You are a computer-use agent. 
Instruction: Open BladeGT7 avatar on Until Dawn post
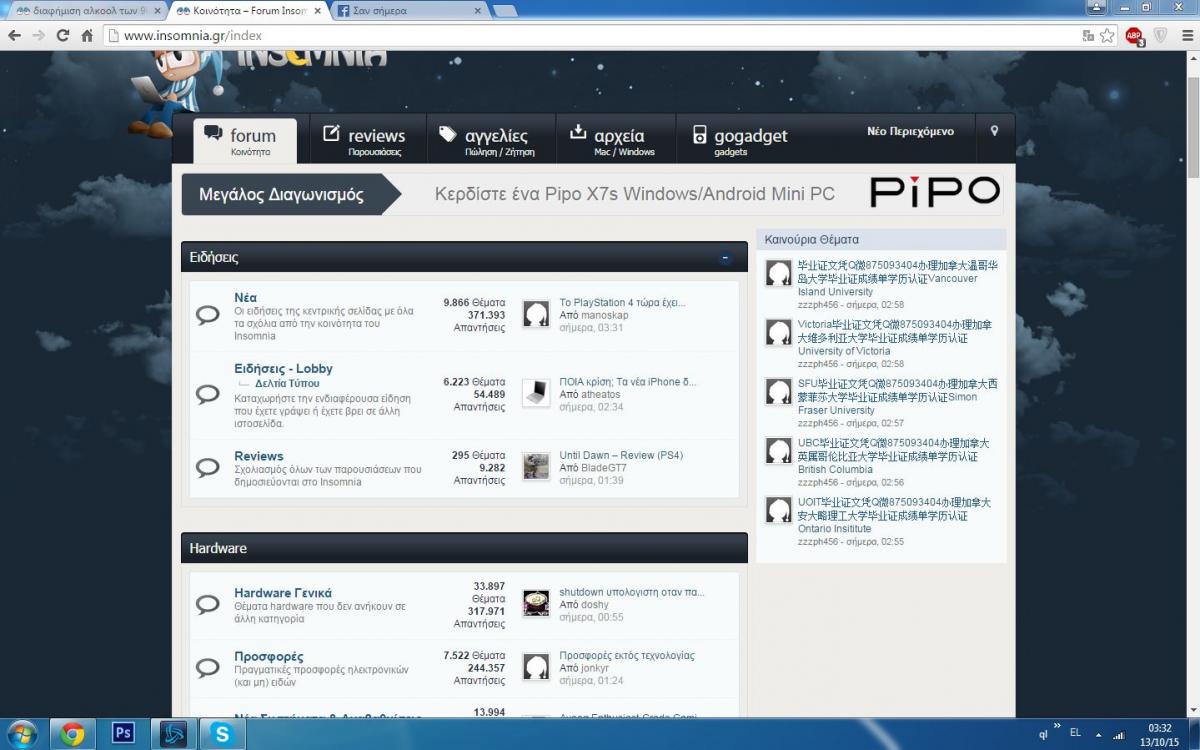[x=536, y=467]
